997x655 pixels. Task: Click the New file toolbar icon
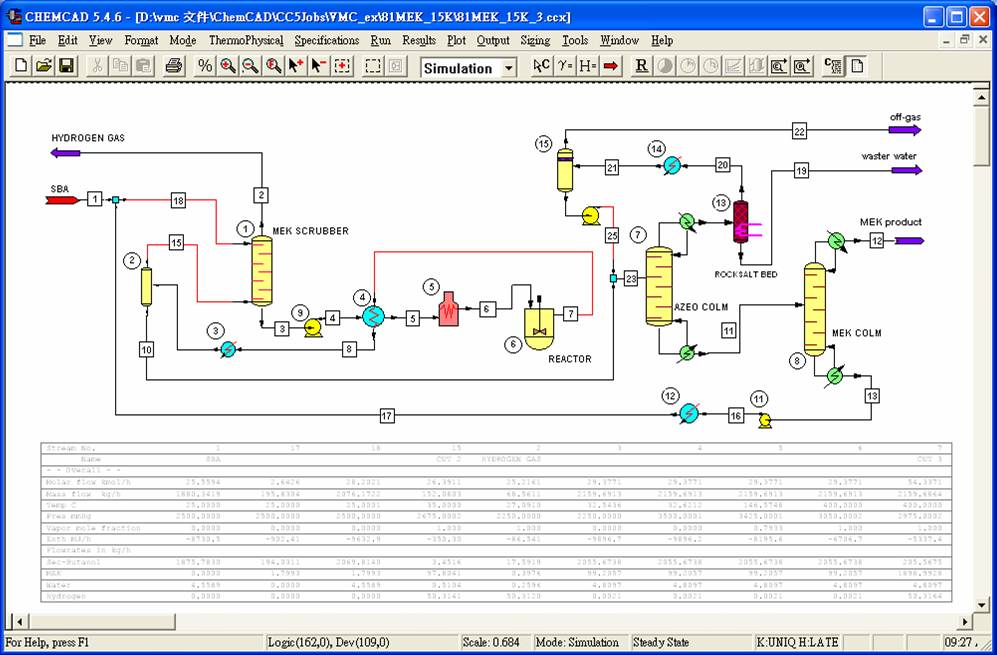pos(21,66)
